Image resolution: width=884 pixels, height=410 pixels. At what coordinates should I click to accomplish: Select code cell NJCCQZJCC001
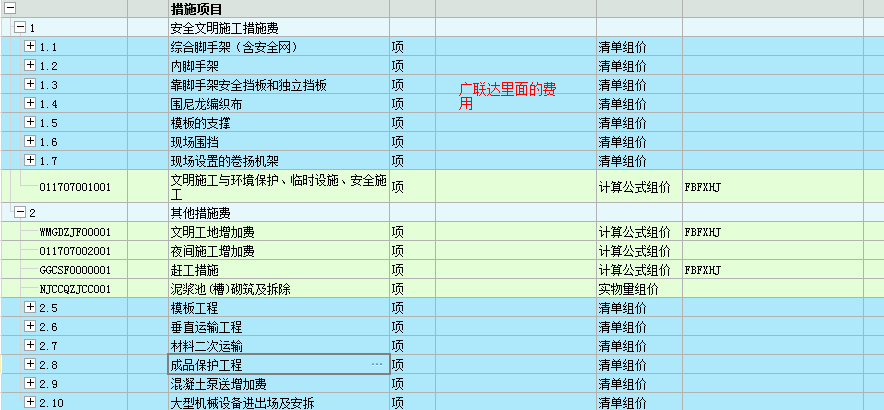coord(75,289)
